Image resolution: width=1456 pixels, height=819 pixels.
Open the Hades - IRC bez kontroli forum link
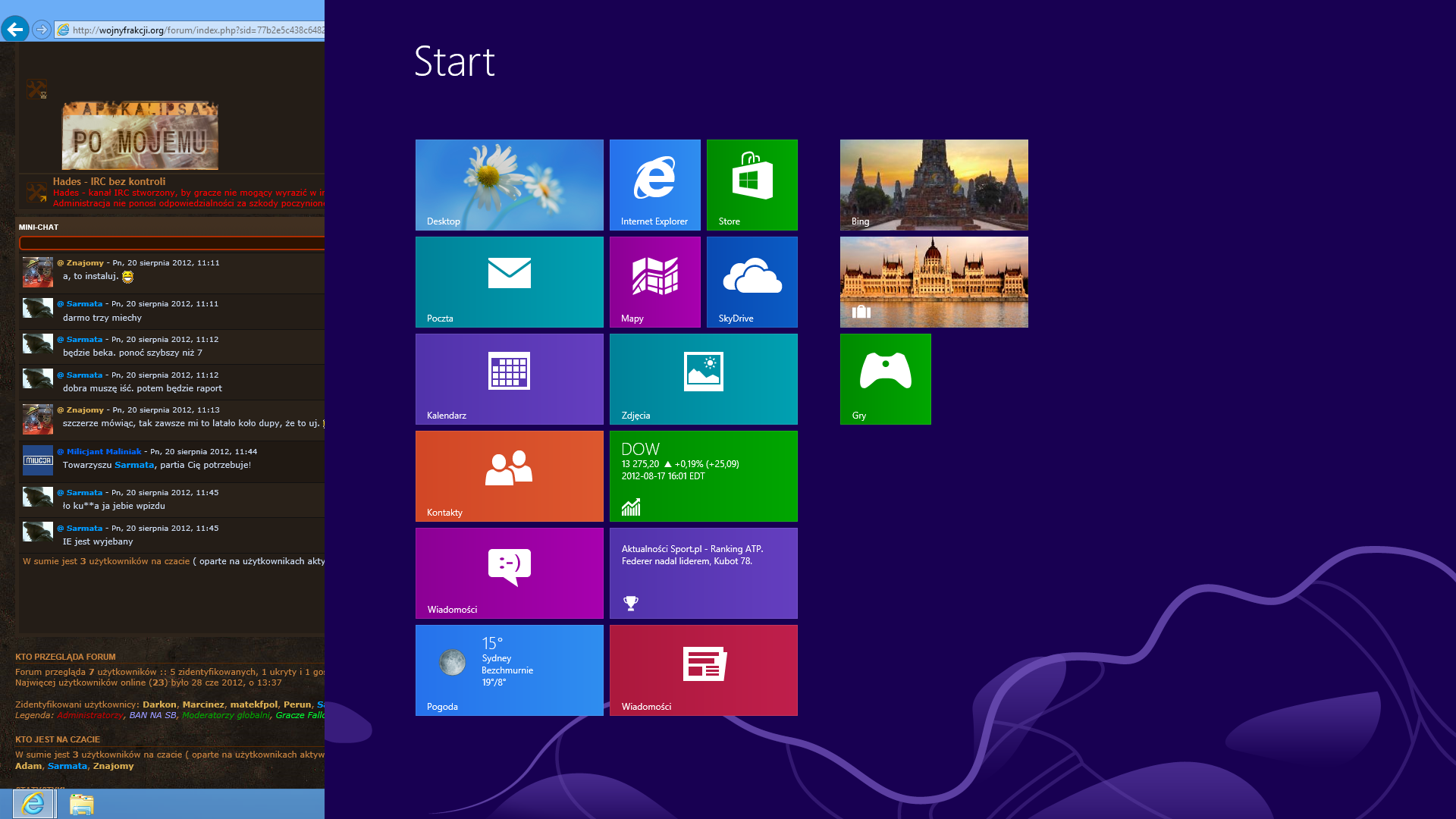tap(109, 181)
